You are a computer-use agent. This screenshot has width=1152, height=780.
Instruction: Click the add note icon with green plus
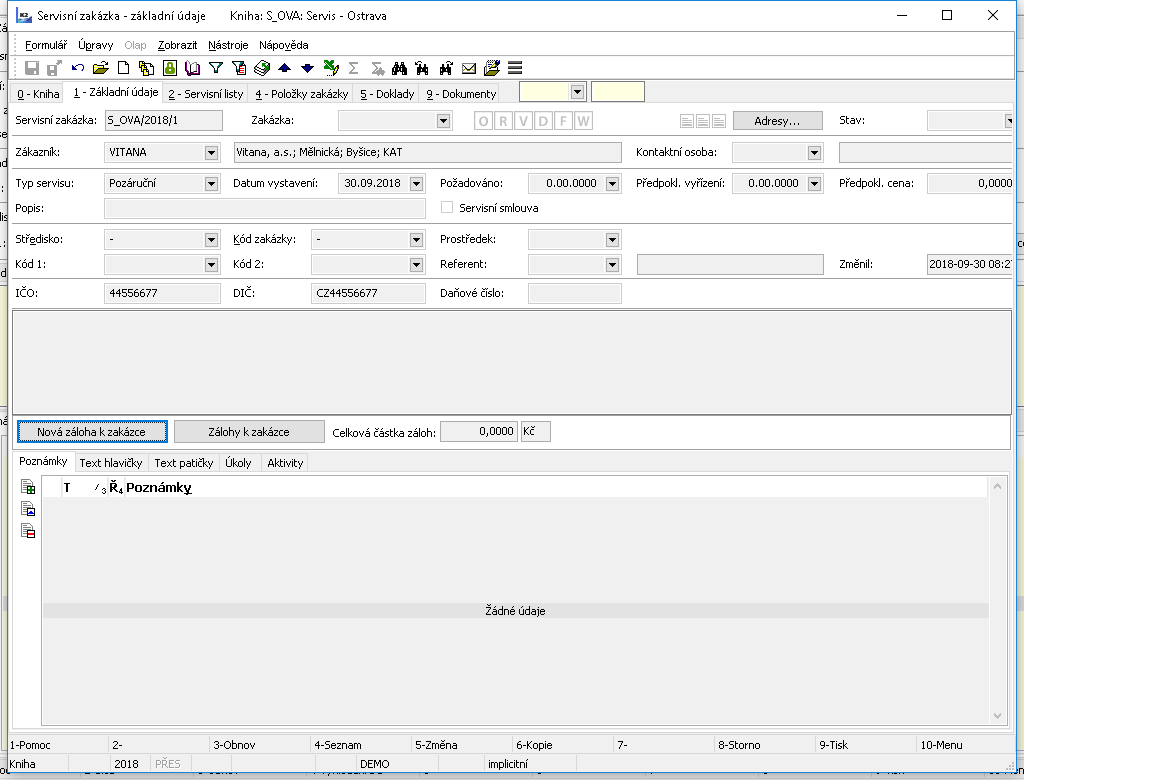tap(28, 488)
